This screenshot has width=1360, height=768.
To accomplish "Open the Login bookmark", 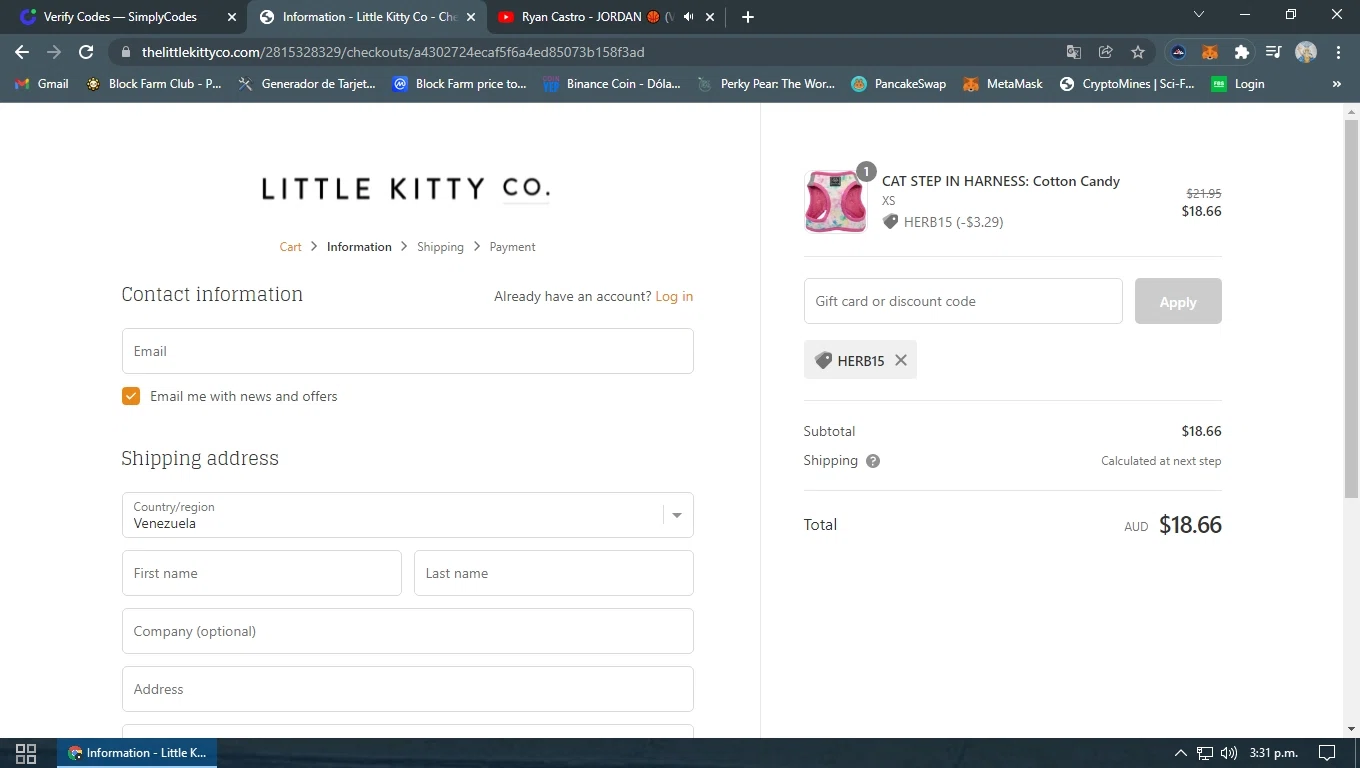I will [1238, 84].
